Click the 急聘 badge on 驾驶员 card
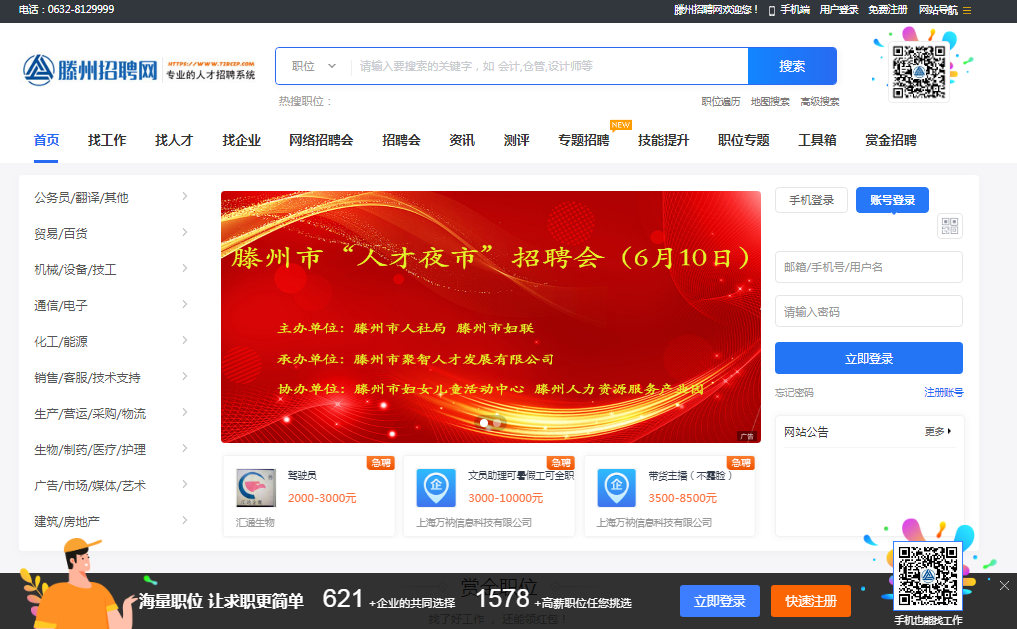 point(381,462)
